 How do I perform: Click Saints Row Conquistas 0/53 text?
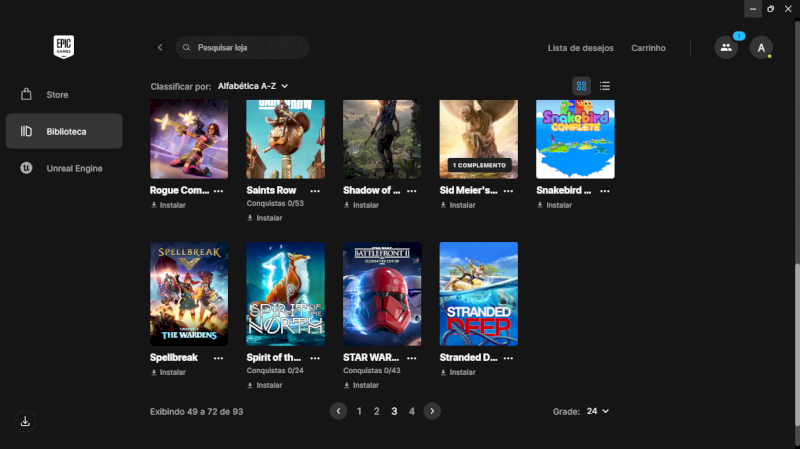tap(275, 203)
